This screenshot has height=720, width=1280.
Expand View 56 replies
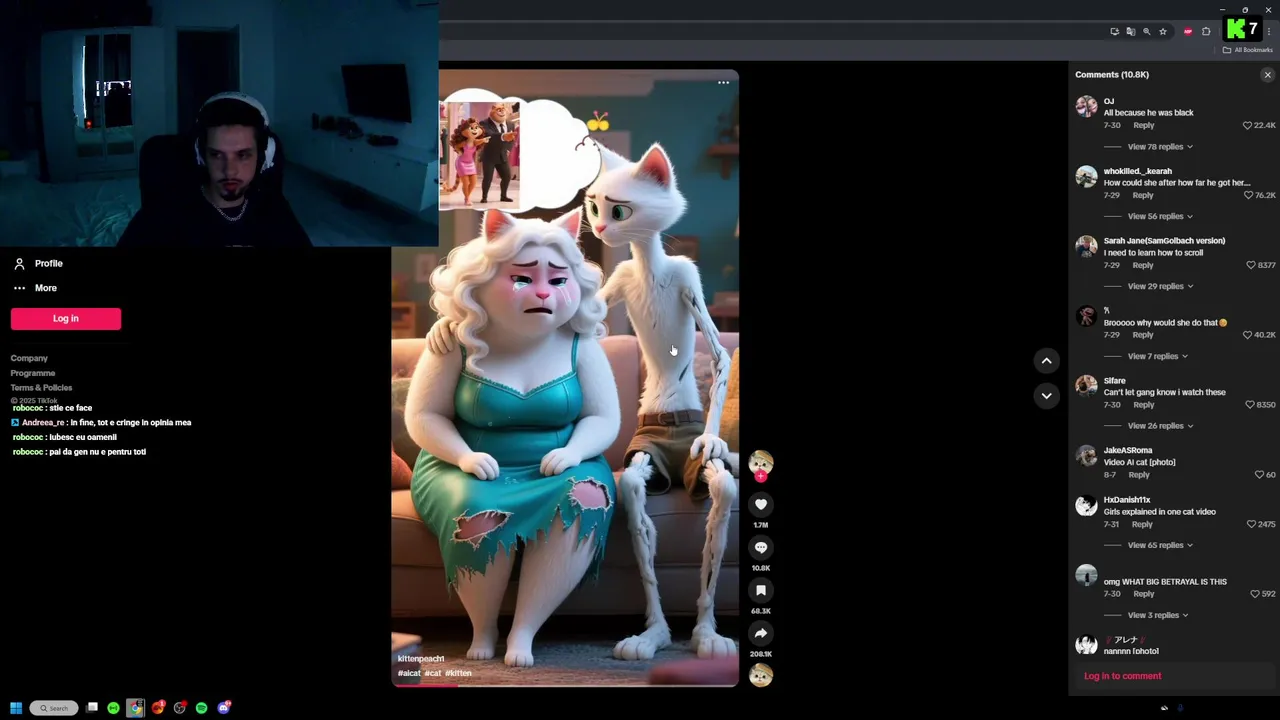pyautogui.click(x=1159, y=216)
